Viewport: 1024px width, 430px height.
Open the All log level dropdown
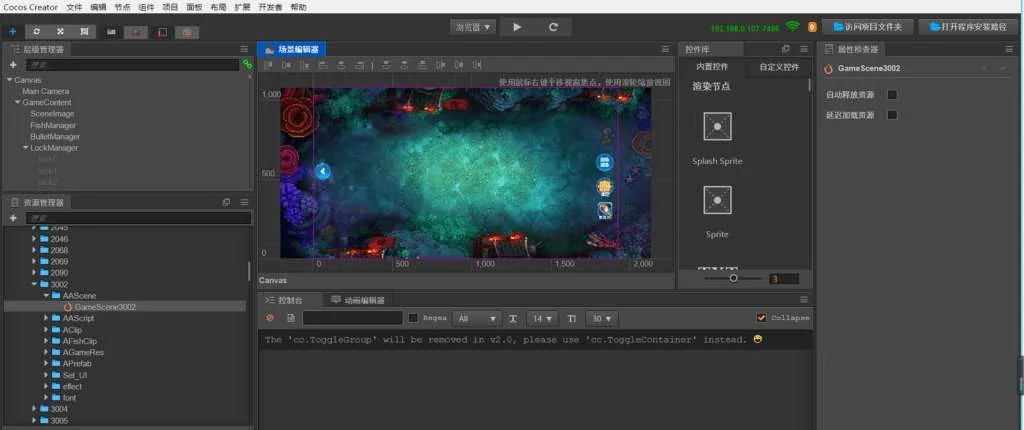[476, 318]
